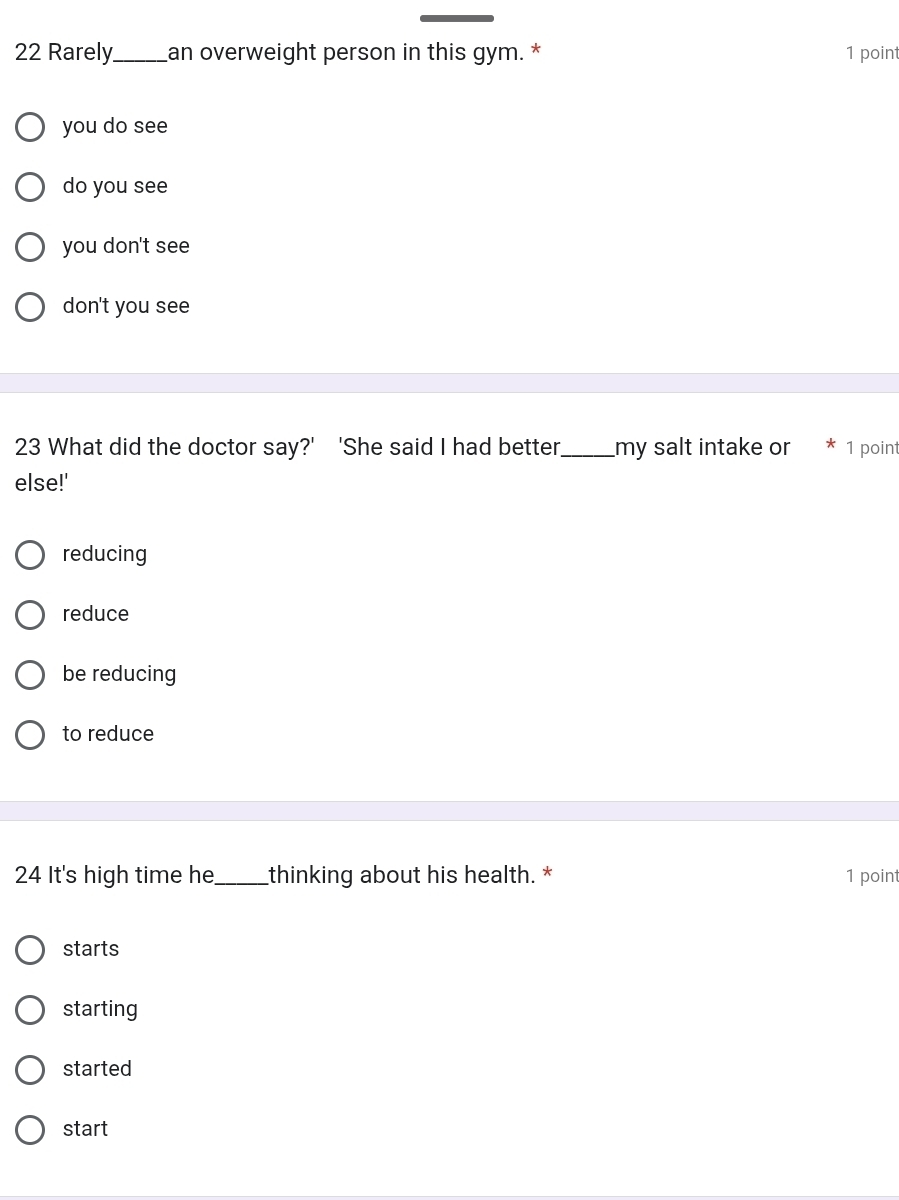Click the question 24 'high time' prompt text

pos(275,876)
